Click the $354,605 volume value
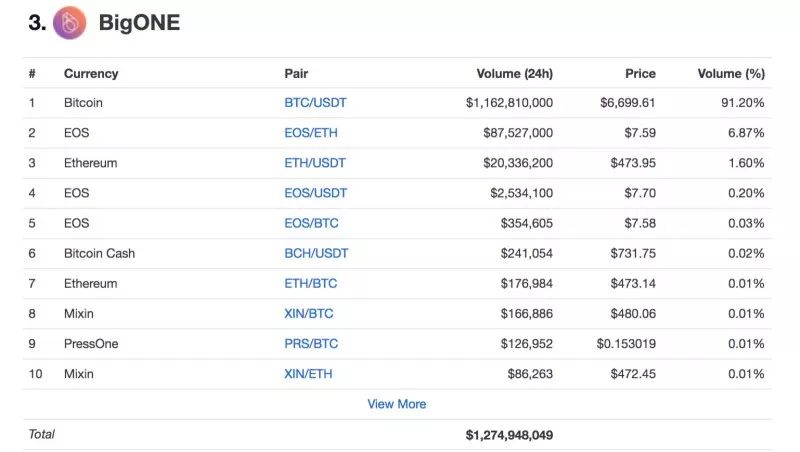Screen dimensions: 800x452 click(527, 223)
